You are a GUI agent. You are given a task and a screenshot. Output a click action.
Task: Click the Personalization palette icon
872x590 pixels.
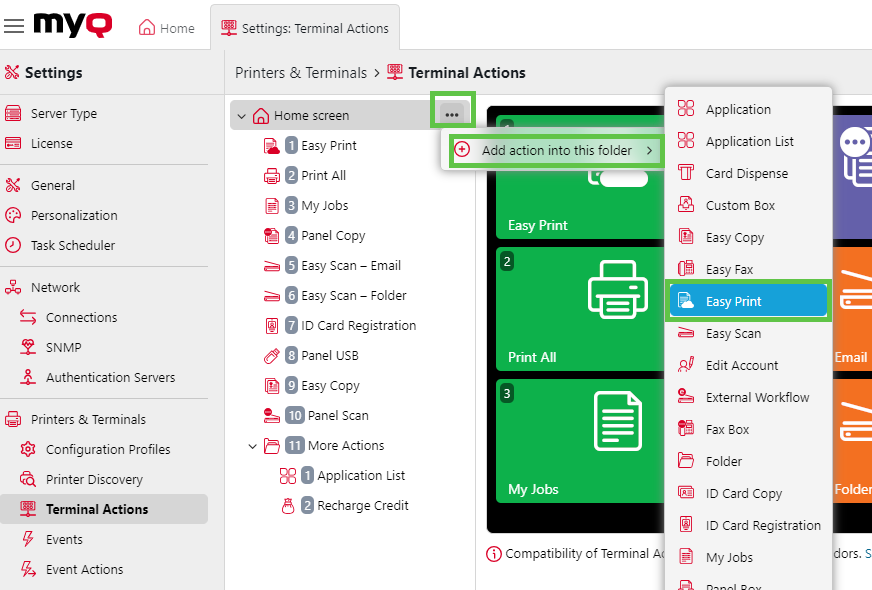point(13,215)
